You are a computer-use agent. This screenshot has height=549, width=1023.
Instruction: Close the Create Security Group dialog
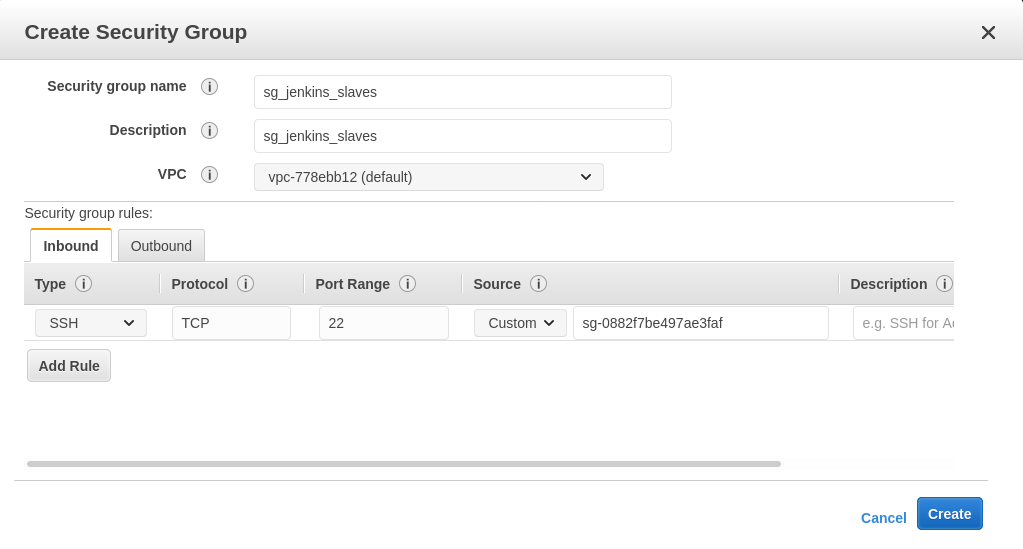988,33
